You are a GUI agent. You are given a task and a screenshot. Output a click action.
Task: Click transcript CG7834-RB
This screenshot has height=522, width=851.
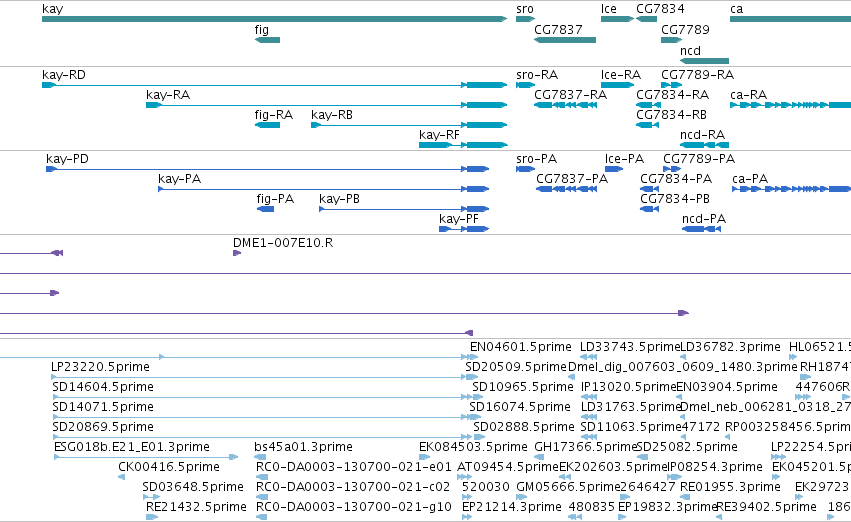[647, 125]
